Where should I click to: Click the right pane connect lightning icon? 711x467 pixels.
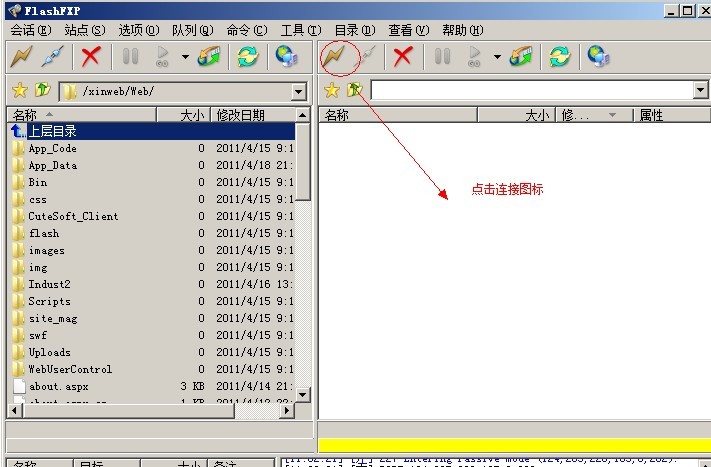tap(335, 57)
